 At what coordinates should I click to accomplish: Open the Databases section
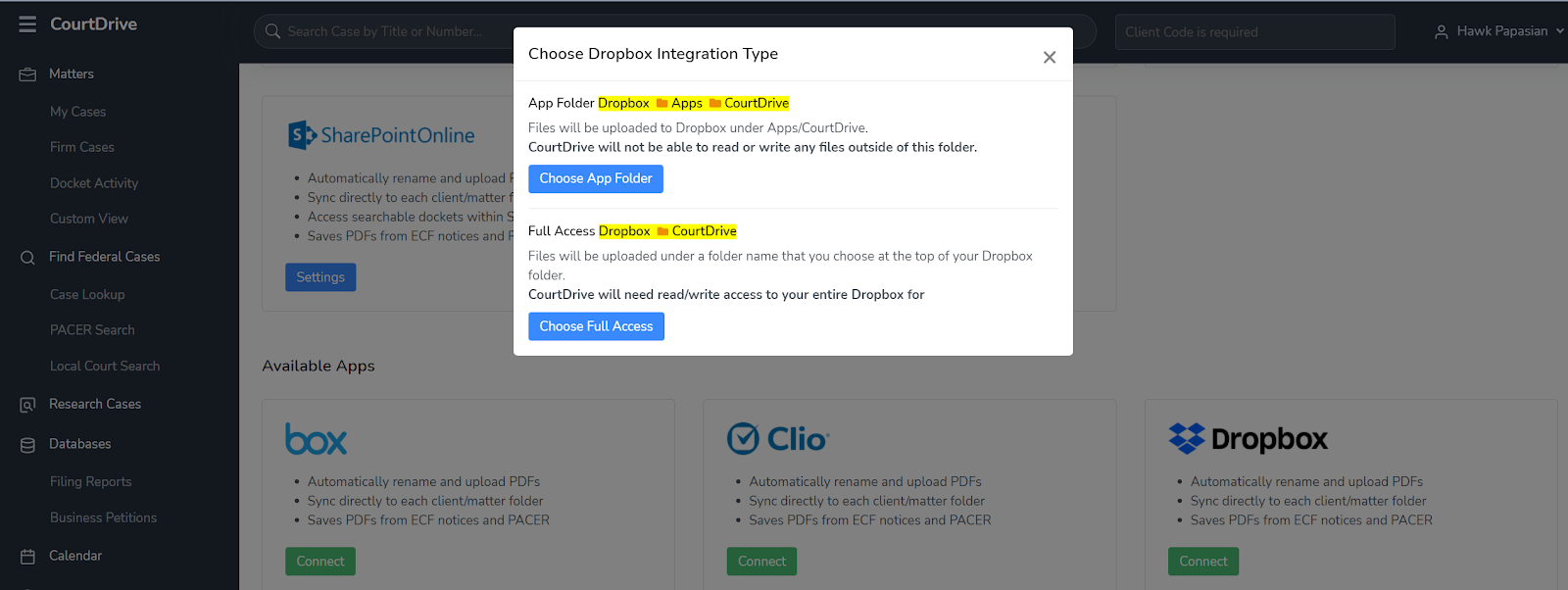click(x=80, y=444)
